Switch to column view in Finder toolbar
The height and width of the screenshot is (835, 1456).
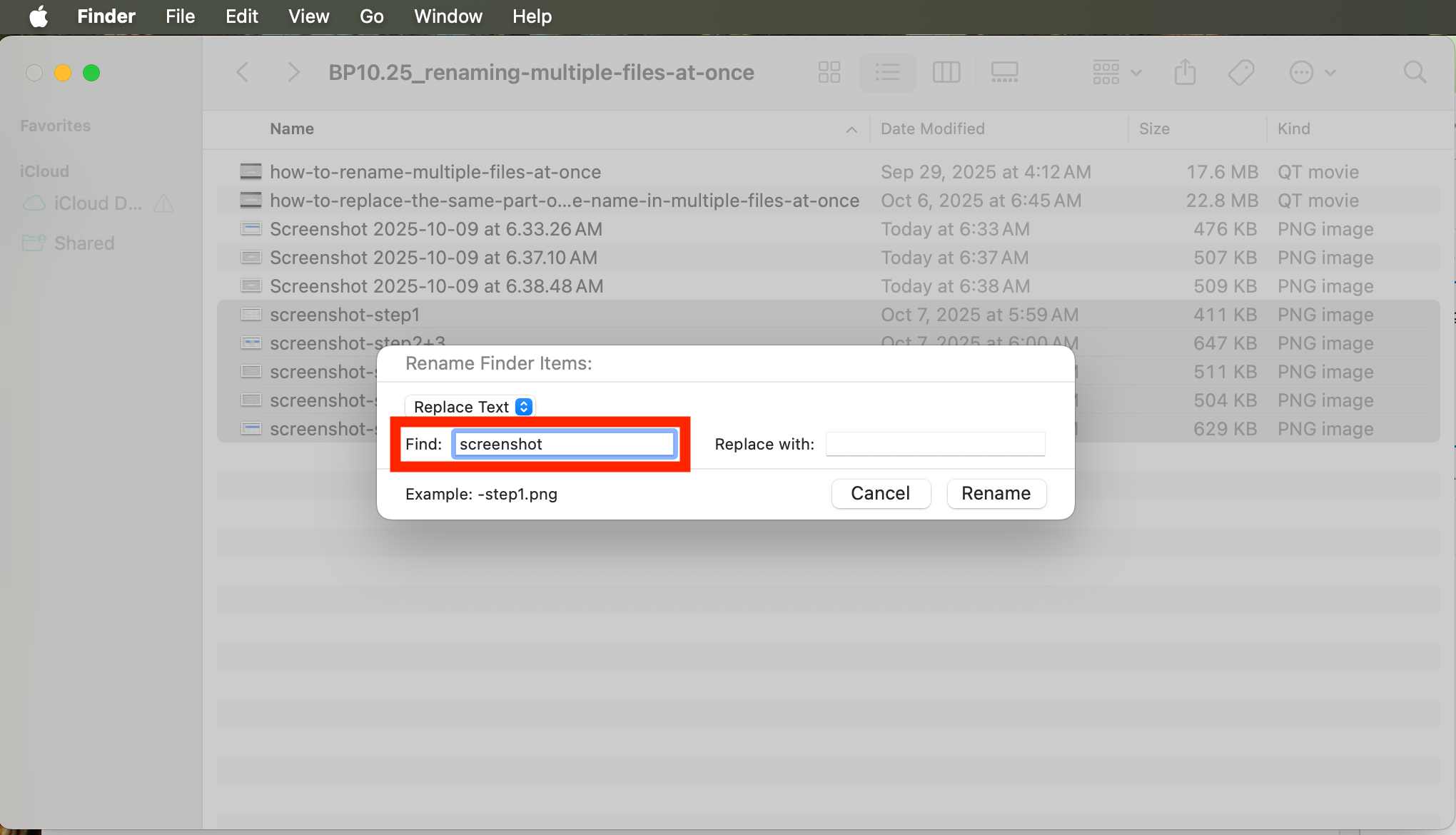tap(946, 71)
